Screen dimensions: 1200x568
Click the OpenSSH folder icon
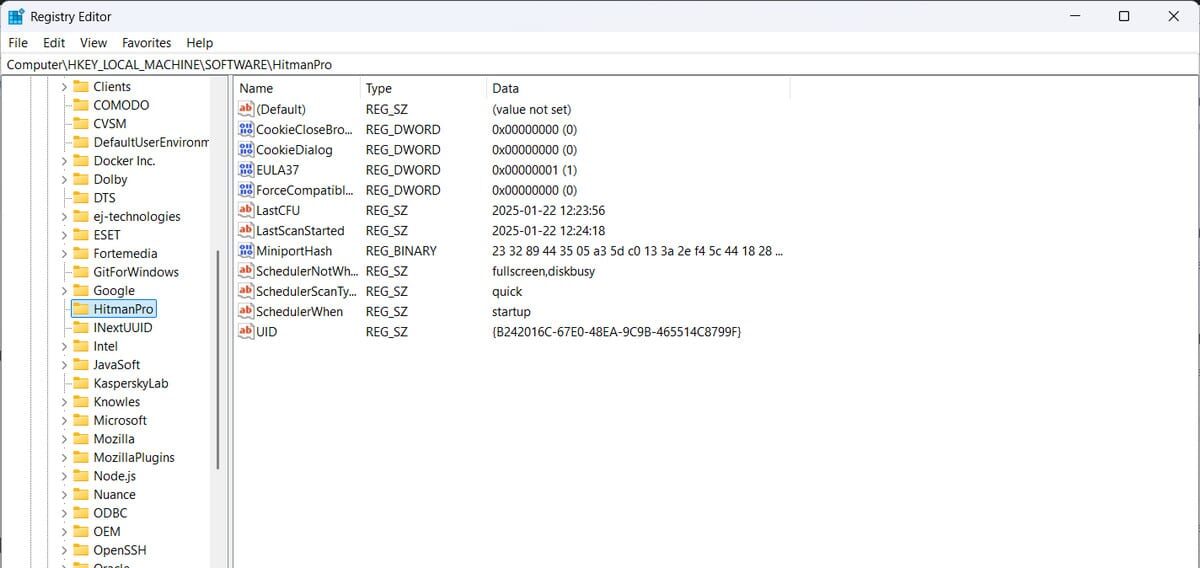point(82,550)
